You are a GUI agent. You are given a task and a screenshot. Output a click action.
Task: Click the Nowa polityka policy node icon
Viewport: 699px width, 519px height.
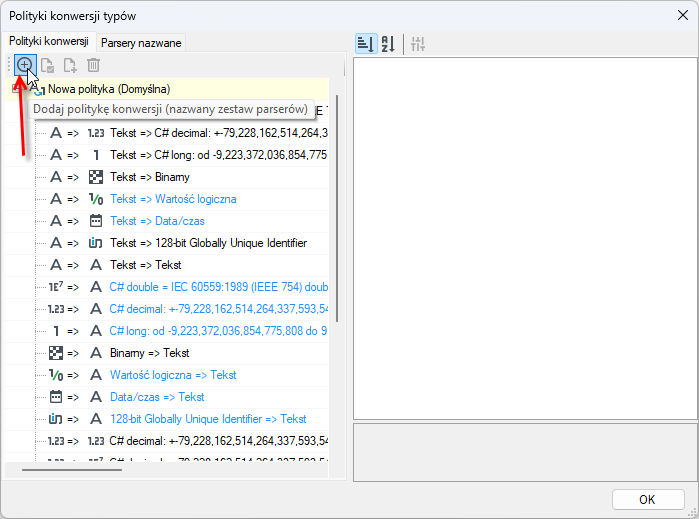[x=37, y=89]
